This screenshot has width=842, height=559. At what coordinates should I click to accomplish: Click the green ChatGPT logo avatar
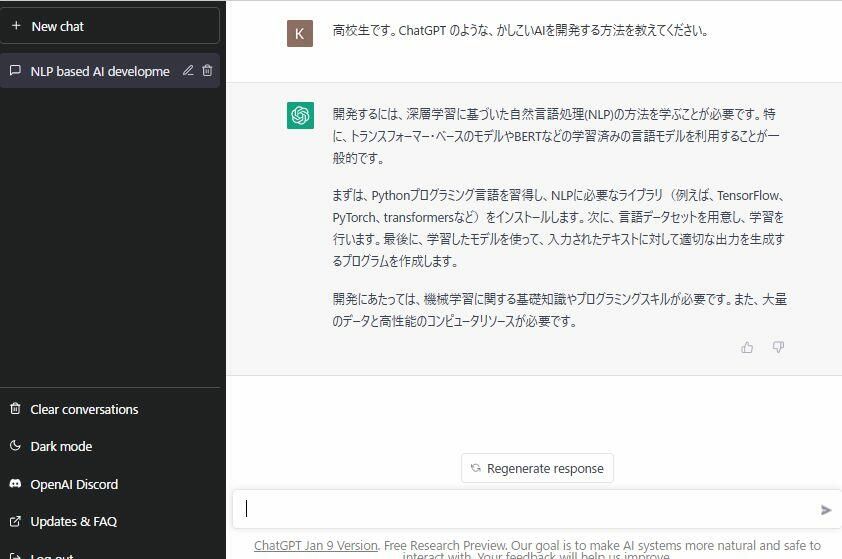pos(300,115)
